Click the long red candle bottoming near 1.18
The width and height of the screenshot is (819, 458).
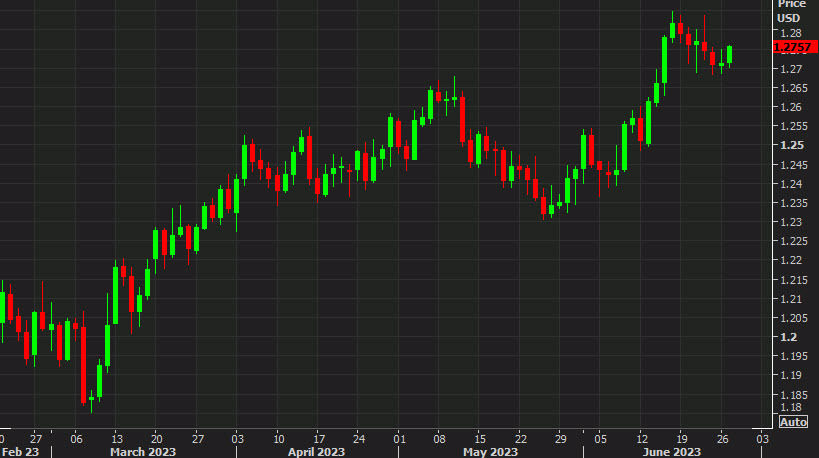(84, 365)
